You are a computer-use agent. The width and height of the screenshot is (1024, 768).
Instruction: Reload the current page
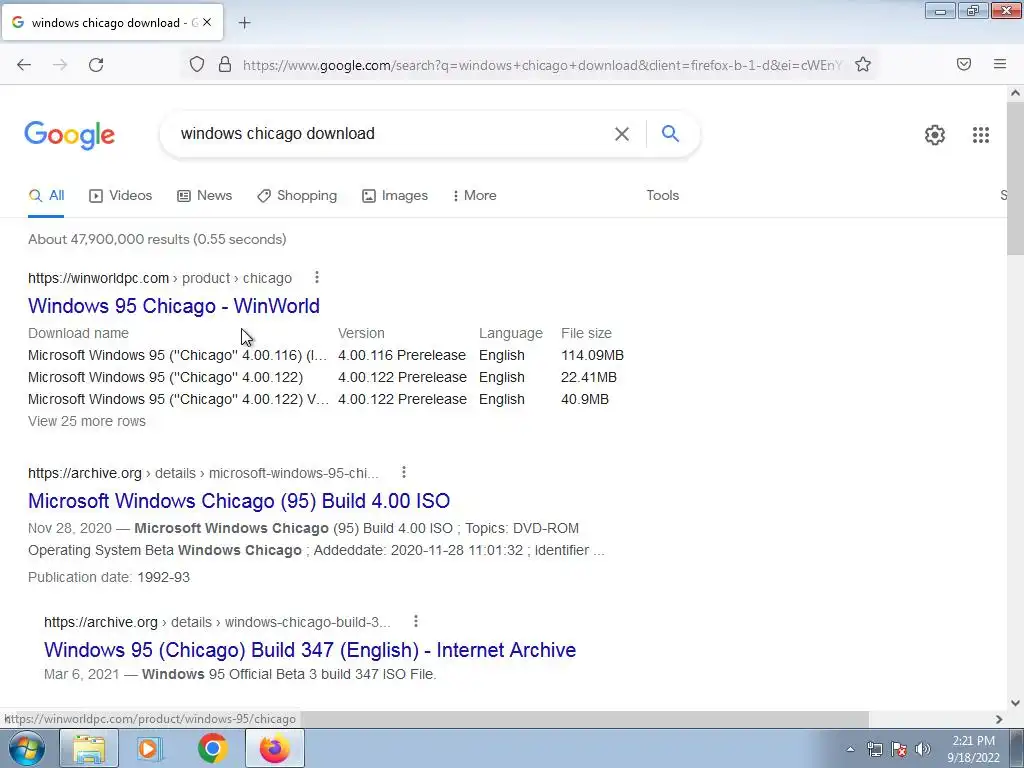[x=96, y=65]
